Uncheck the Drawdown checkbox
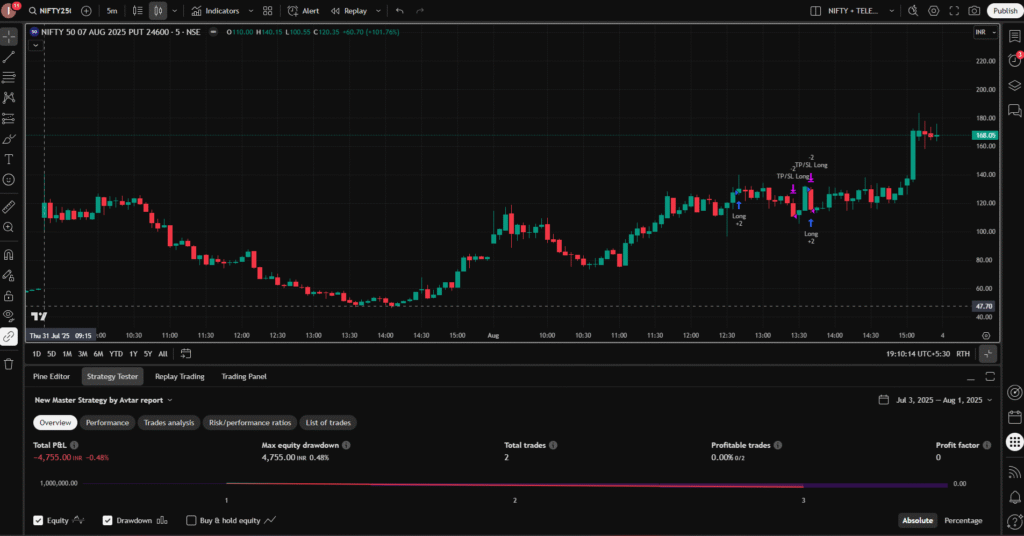Screen dimensions: 1024x536 coord(108,520)
